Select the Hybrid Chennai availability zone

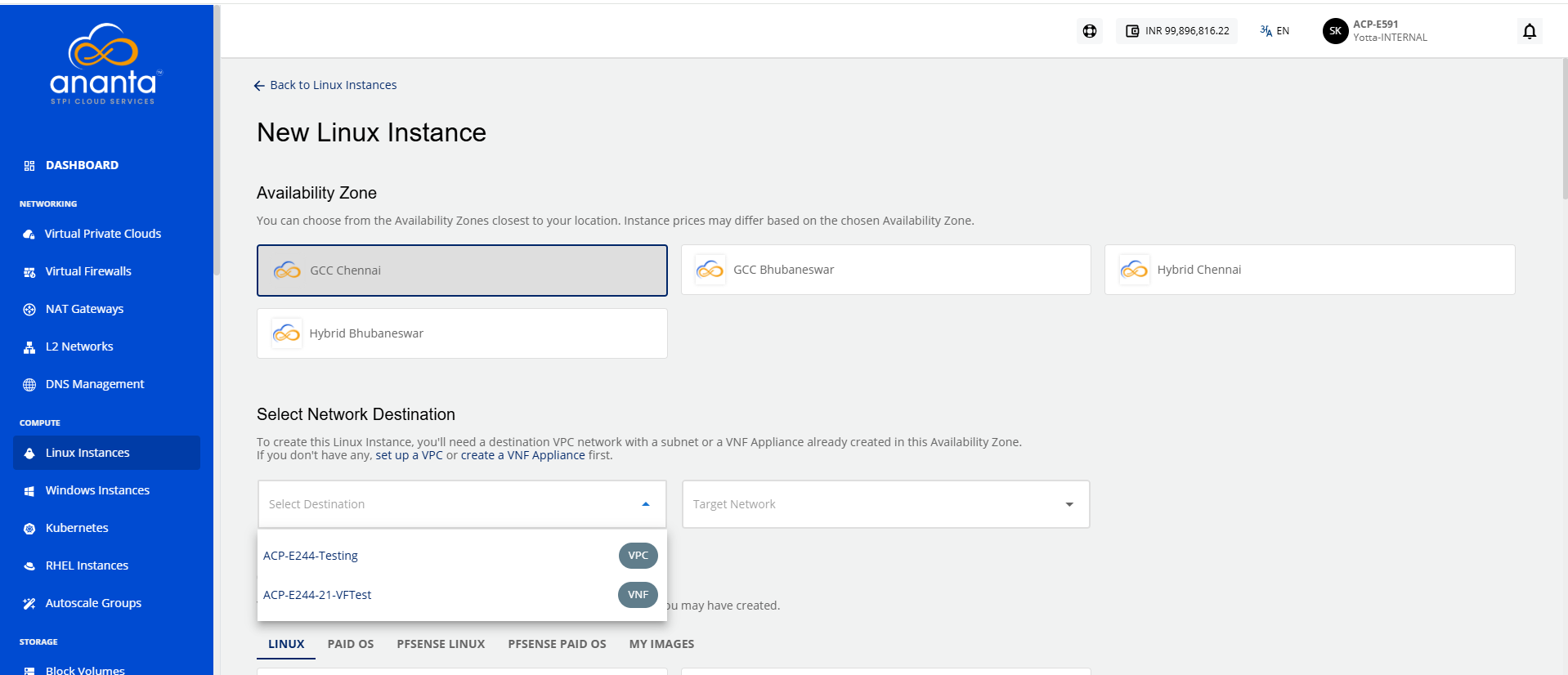pyautogui.click(x=1310, y=270)
